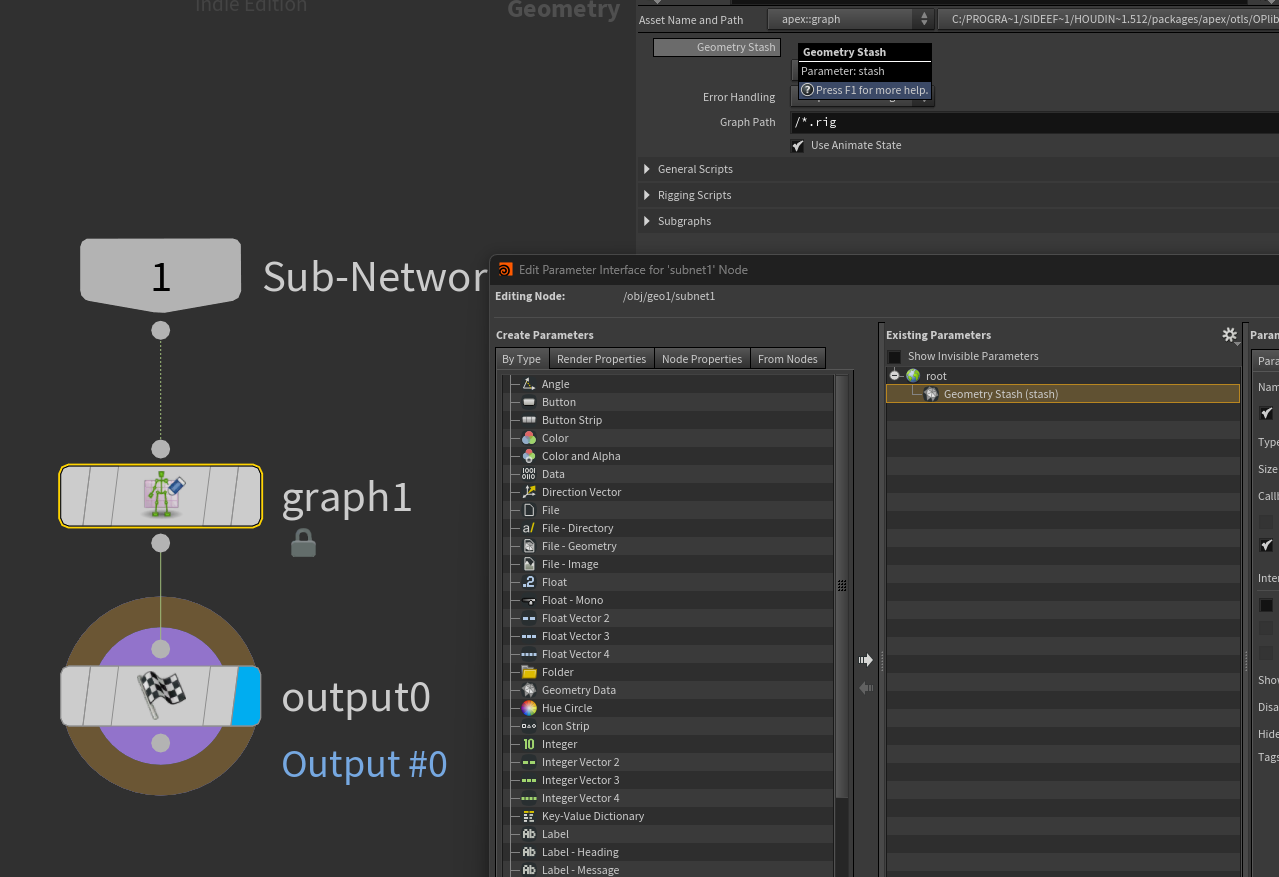
Task: Select the Button Strip parameter type
Action: click(571, 420)
